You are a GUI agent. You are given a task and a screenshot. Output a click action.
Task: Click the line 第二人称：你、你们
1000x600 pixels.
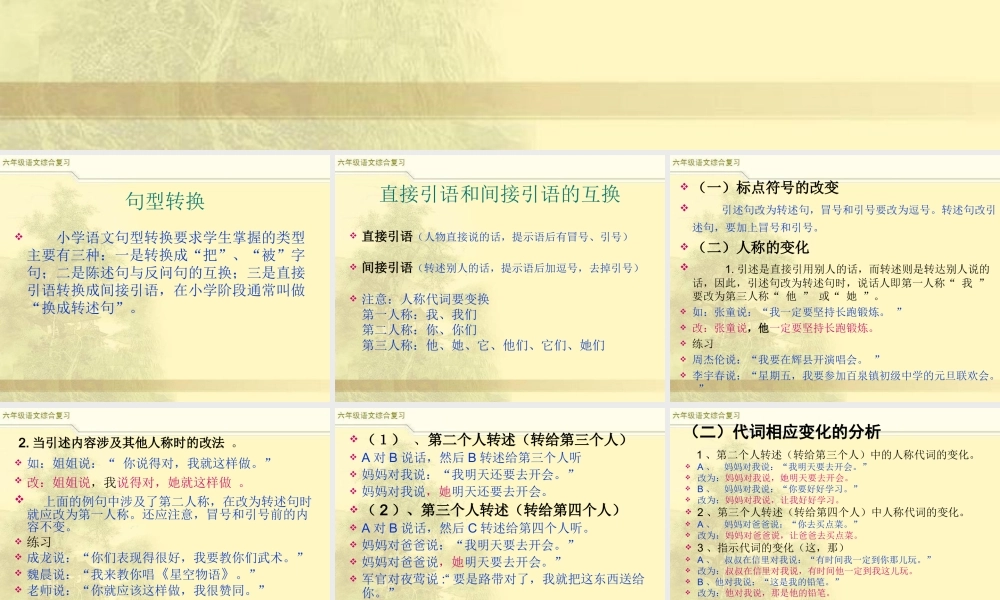(x=419, y=330)
